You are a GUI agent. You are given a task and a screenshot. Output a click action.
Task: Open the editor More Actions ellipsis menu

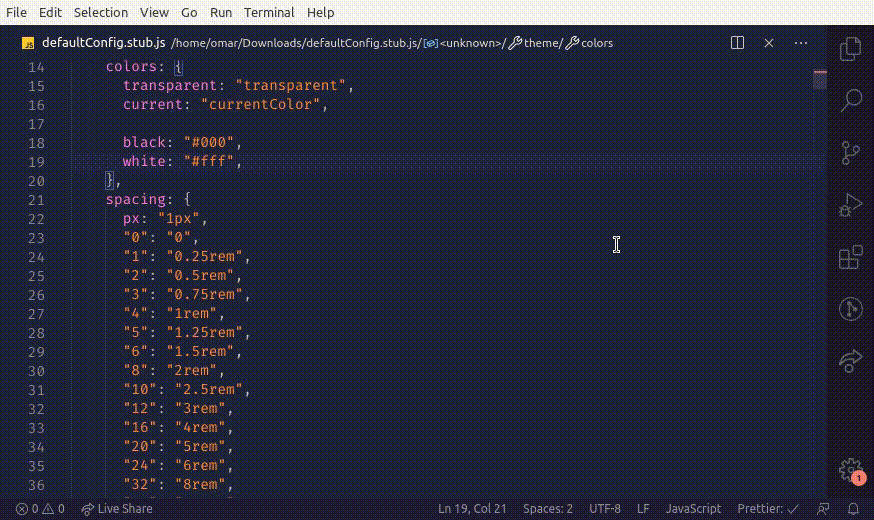(x=801, y=43)
